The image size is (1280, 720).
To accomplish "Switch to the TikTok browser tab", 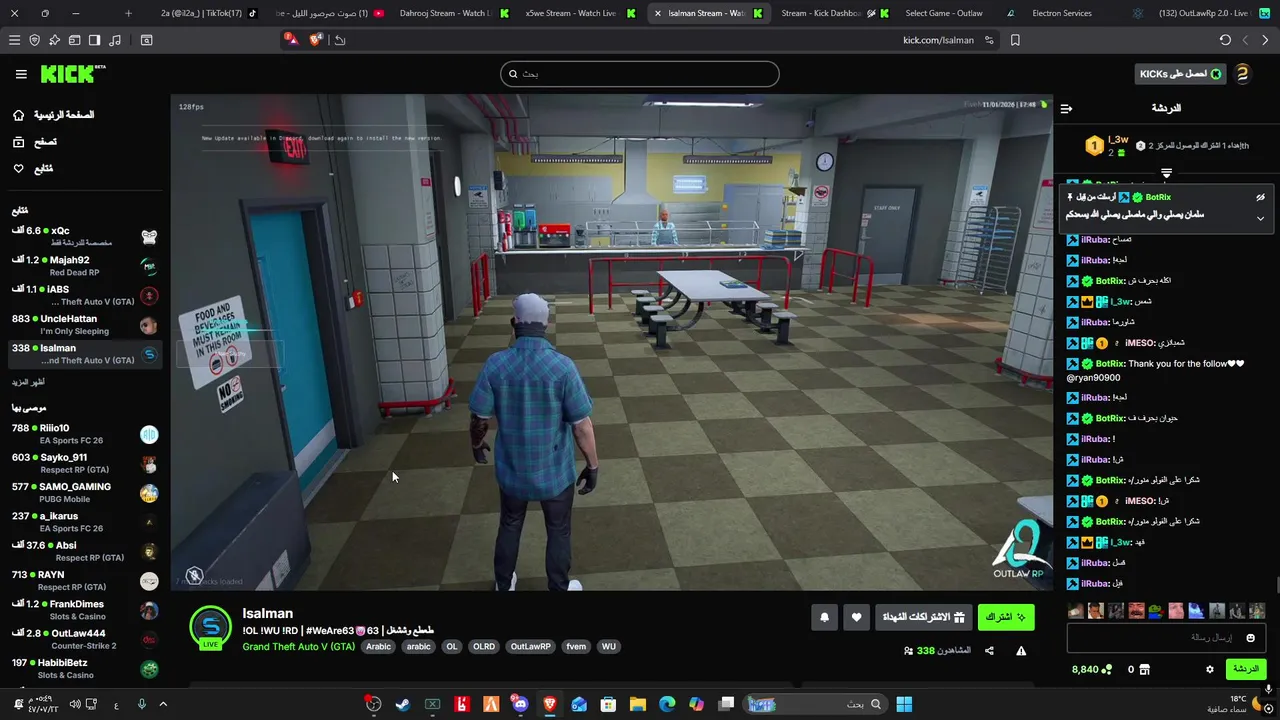I will [x=208, y=13].
